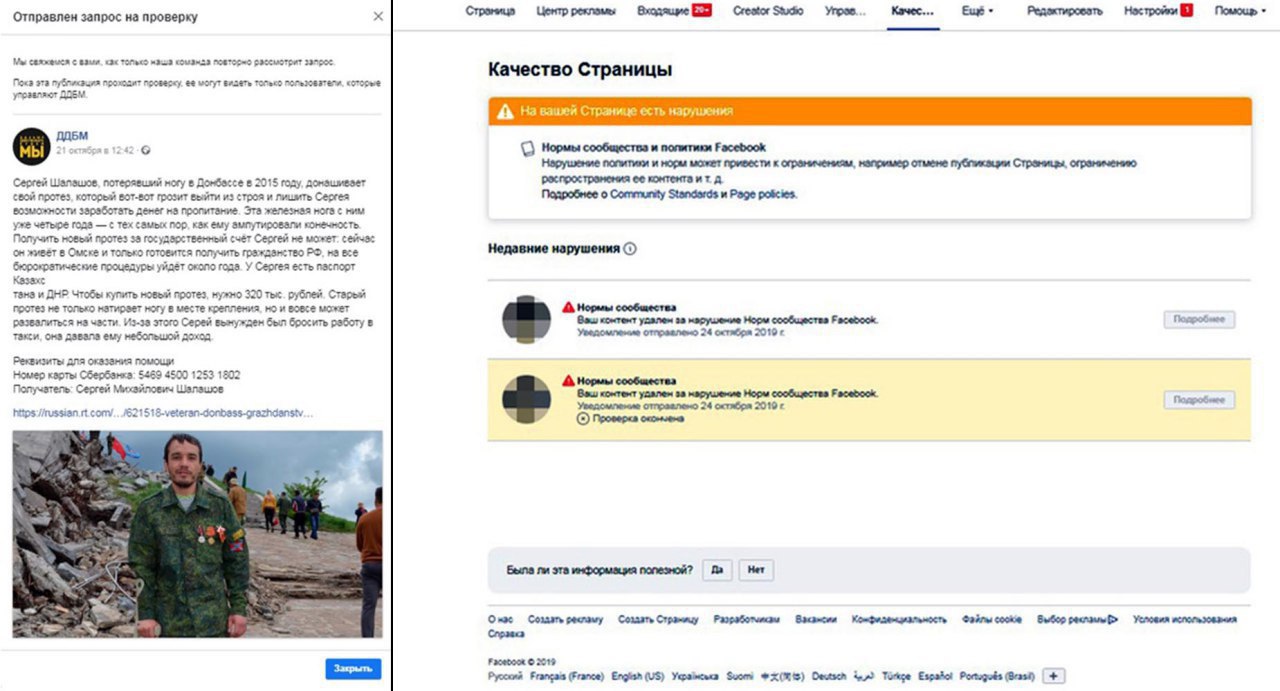The height and width of the screenshot is (691, 1280).
Task: Click the blue Закрыть button
Action: pyautogui.click(x=353, y=669)
